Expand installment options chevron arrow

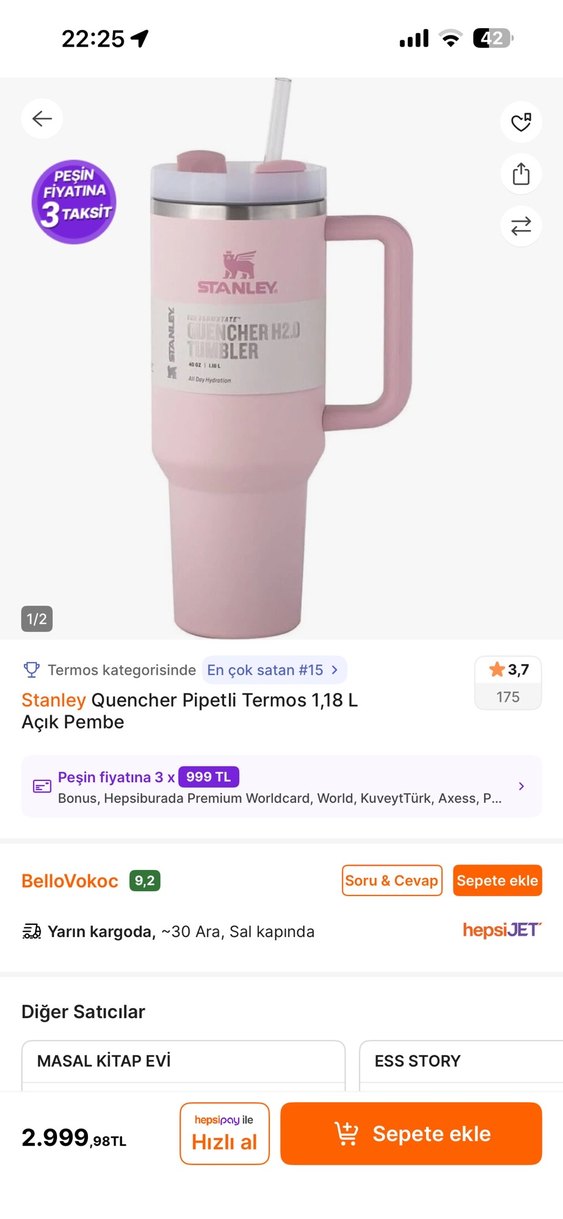pyautogui.click(x=521, y=786)
